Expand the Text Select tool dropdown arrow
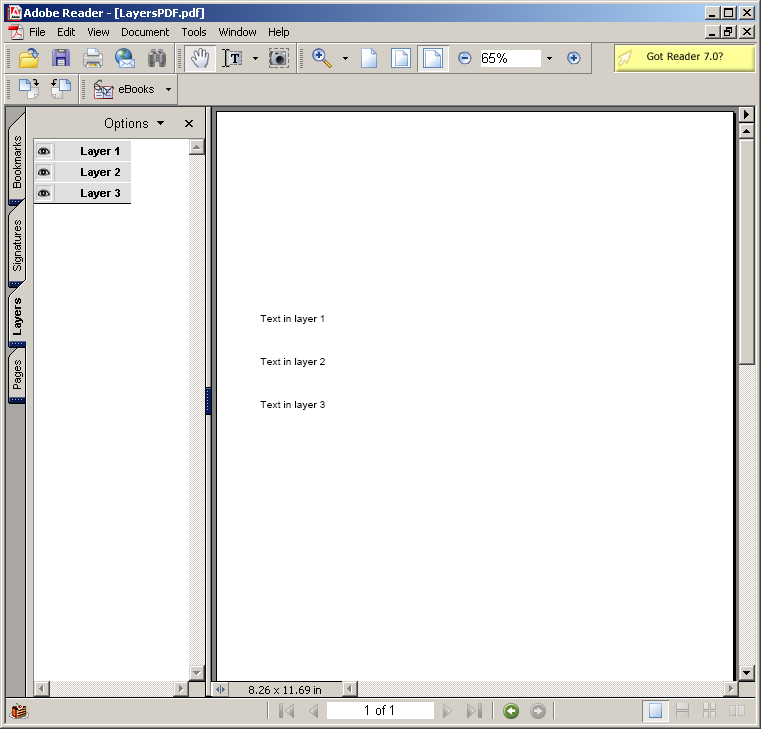The width and height of the screenshot is (761, 729). (255, 58)
